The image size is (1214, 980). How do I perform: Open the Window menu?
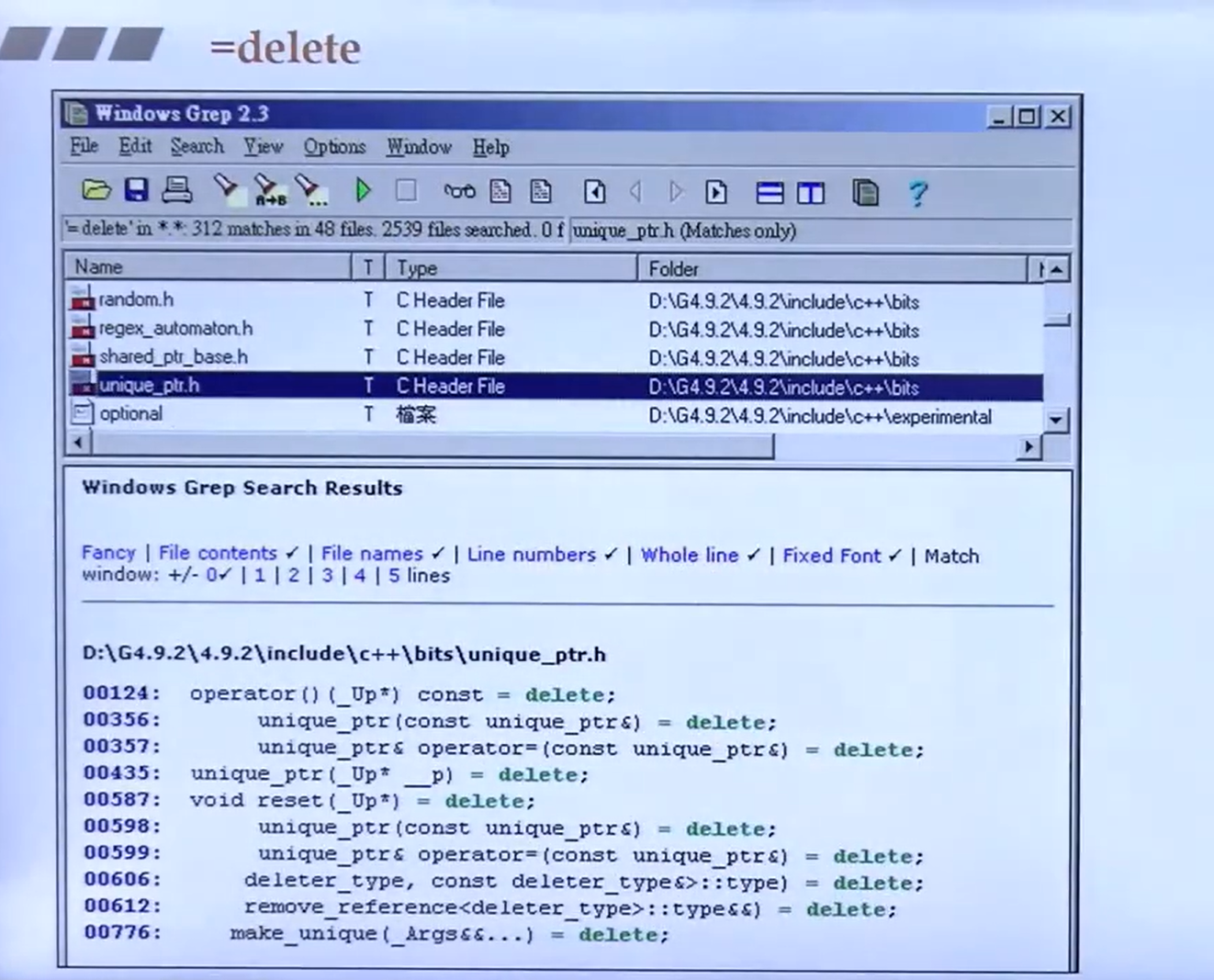(419, 146)
